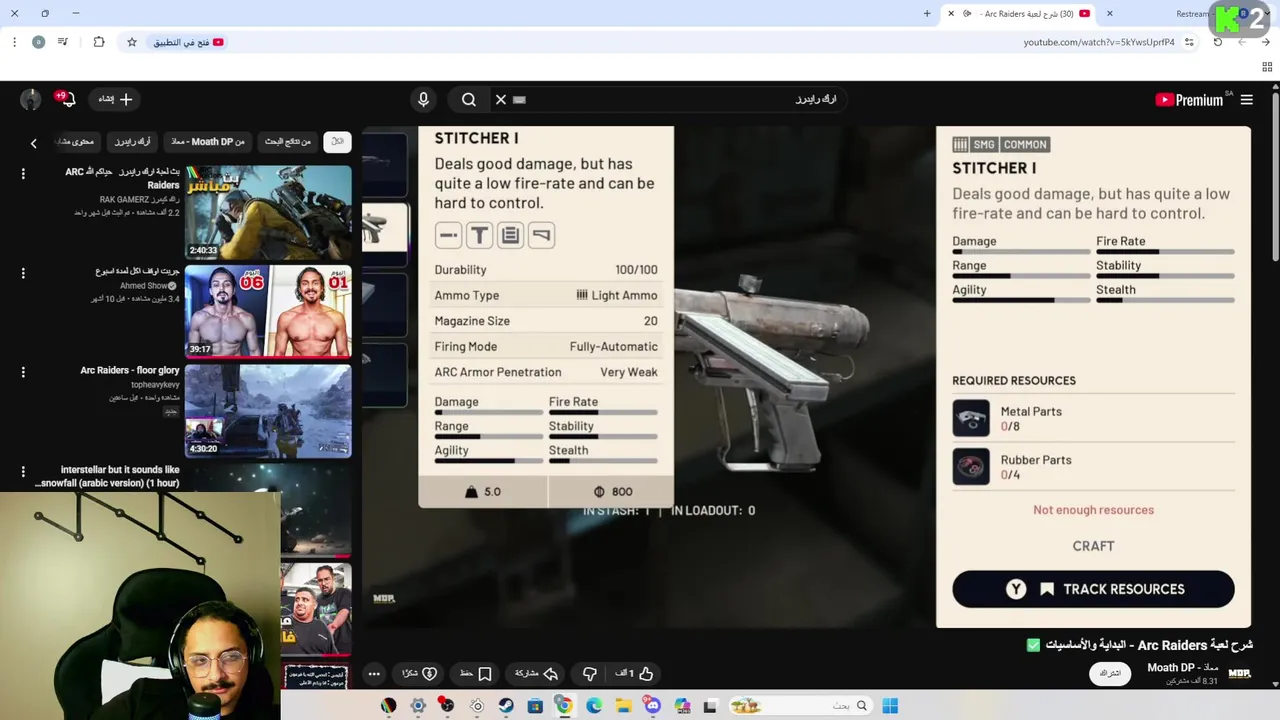Click the Damage stat bar in the right panel
The image size is (1280, 720).
tap(1021, 252)
